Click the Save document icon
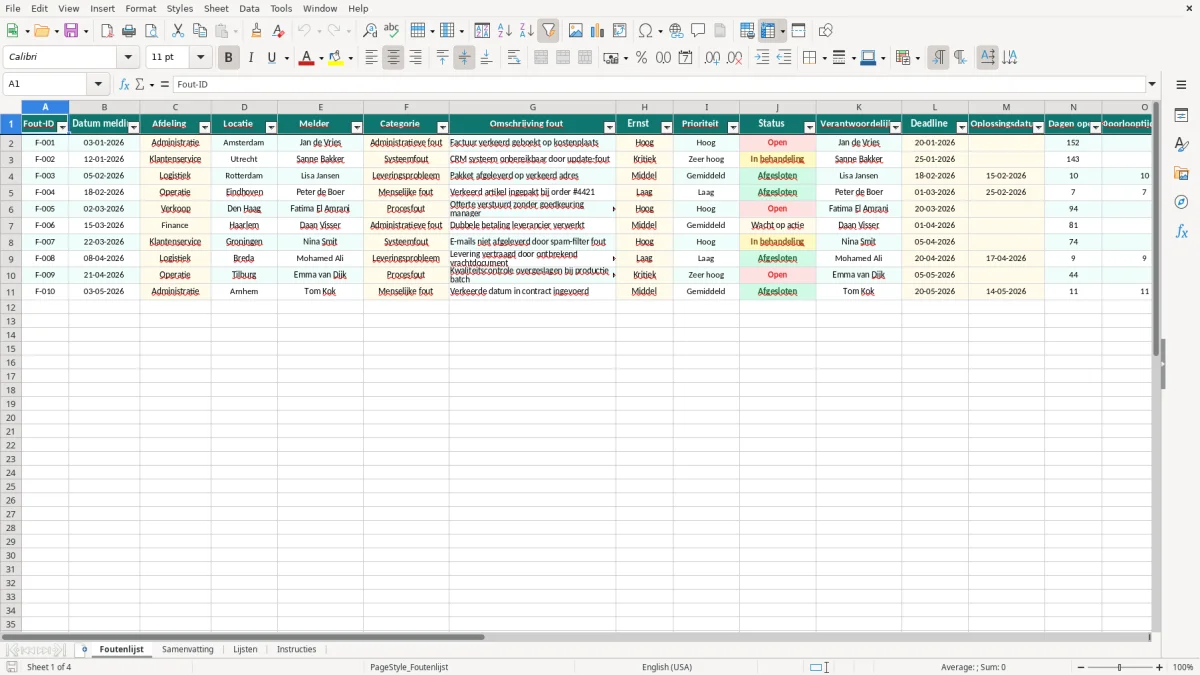Viewport: 1200px width, 675px height. (71, 31)
